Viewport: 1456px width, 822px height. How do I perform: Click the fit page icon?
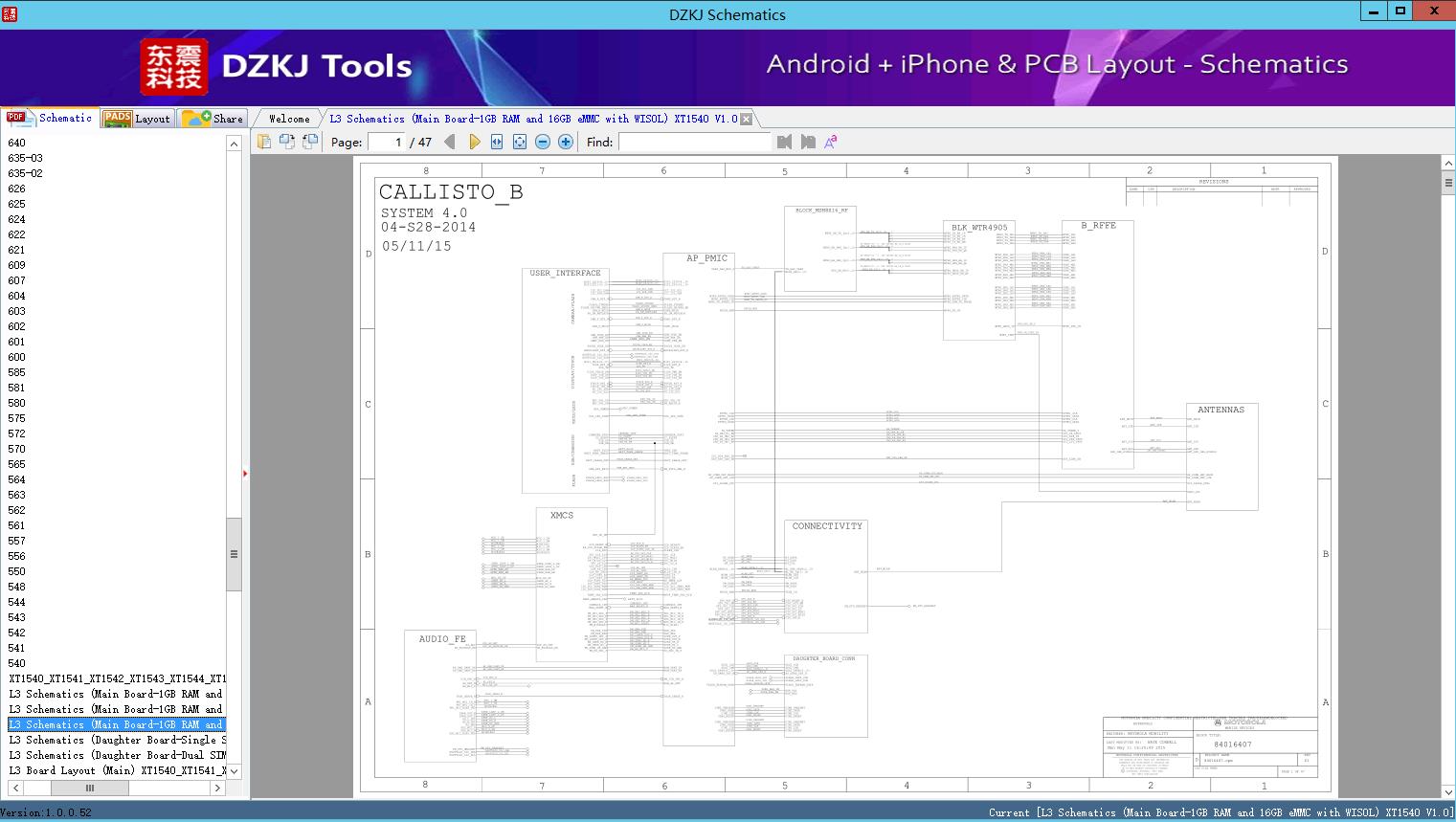tap(520, 142)
